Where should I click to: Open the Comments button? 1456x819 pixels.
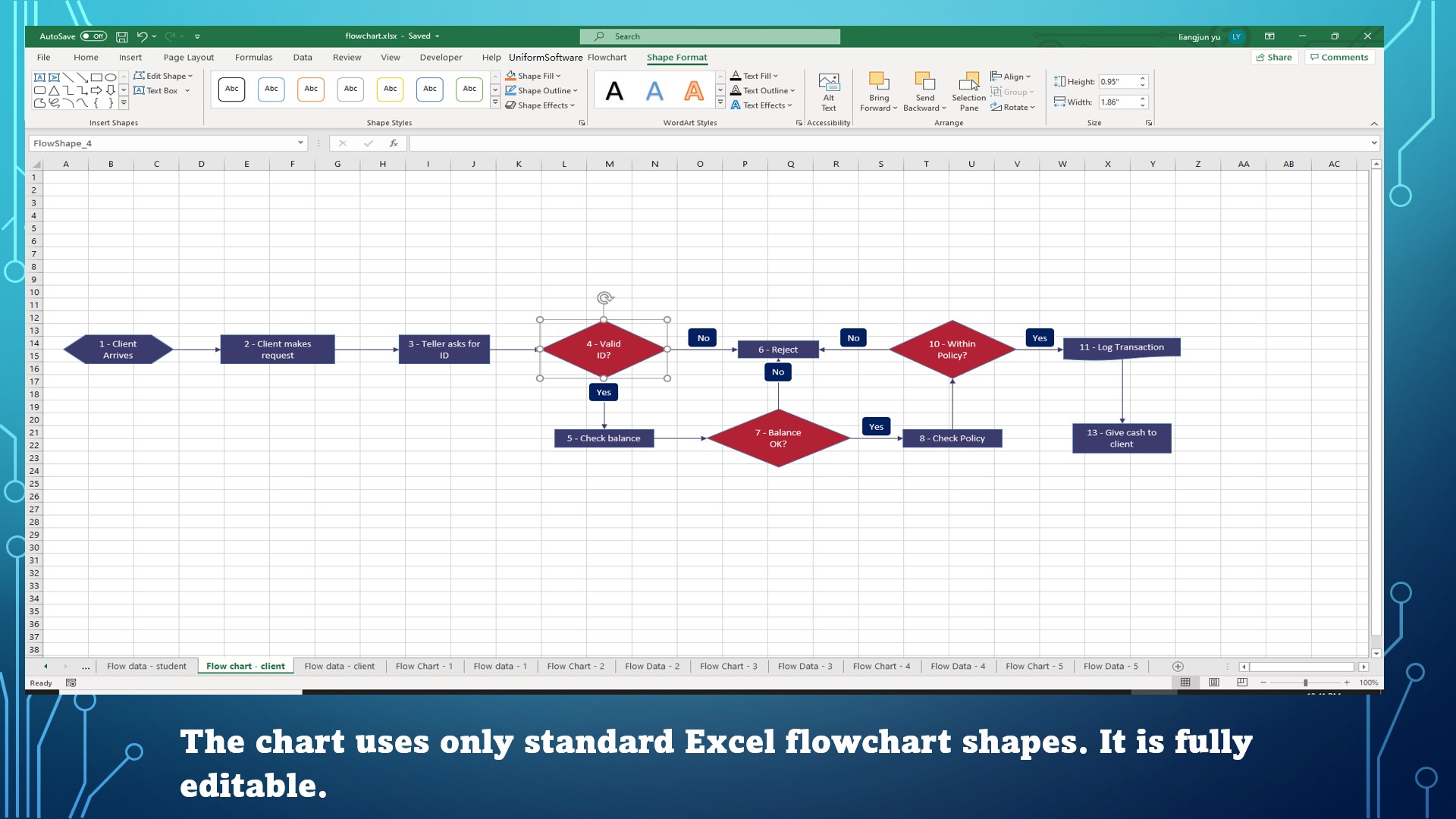(1339, 58)
